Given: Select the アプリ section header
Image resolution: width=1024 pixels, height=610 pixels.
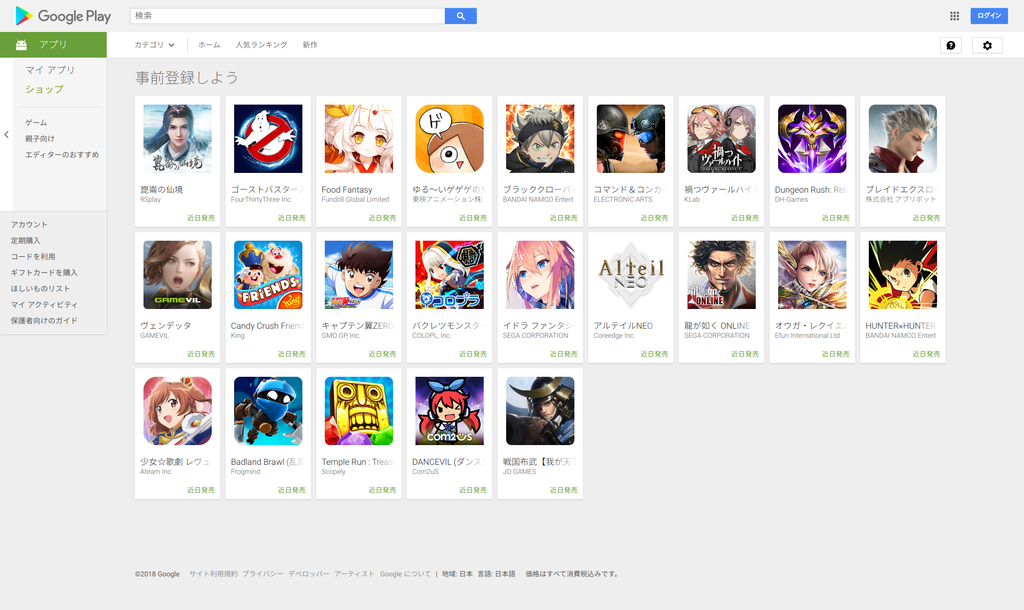Looking at the screenshot, I should coord(53,44).
